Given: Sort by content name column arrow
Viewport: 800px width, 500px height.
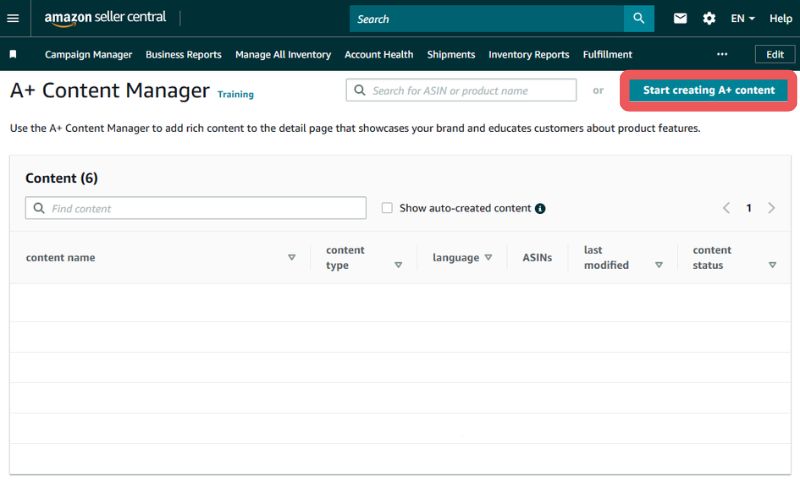Looking at the screenshot, I should (292, 257).
